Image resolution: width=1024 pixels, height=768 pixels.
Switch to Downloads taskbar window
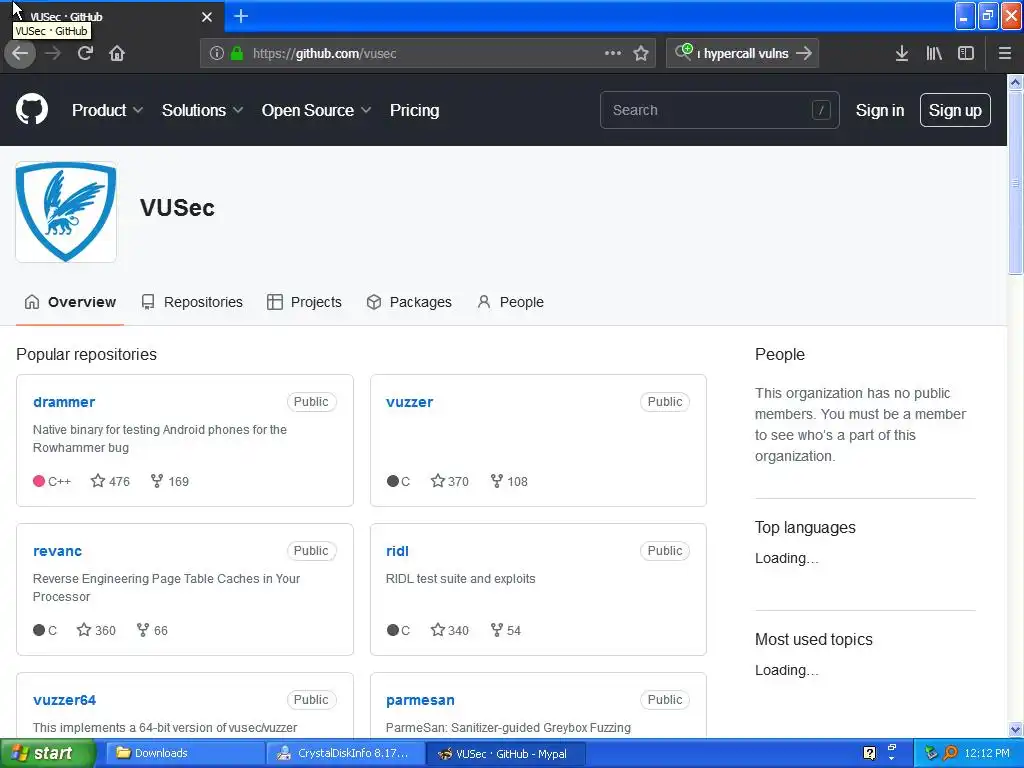tap(184, 753)
